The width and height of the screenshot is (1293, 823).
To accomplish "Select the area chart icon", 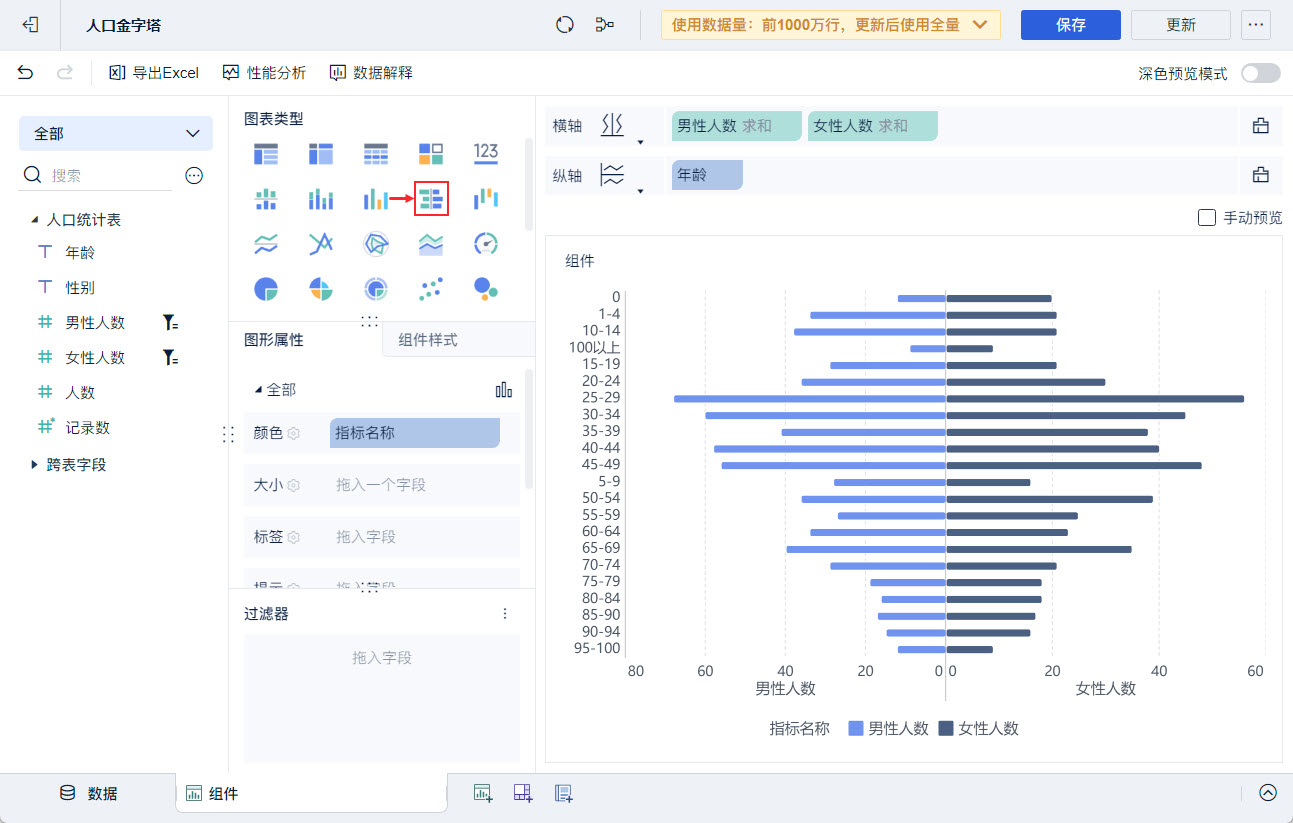I will (431, 244).
